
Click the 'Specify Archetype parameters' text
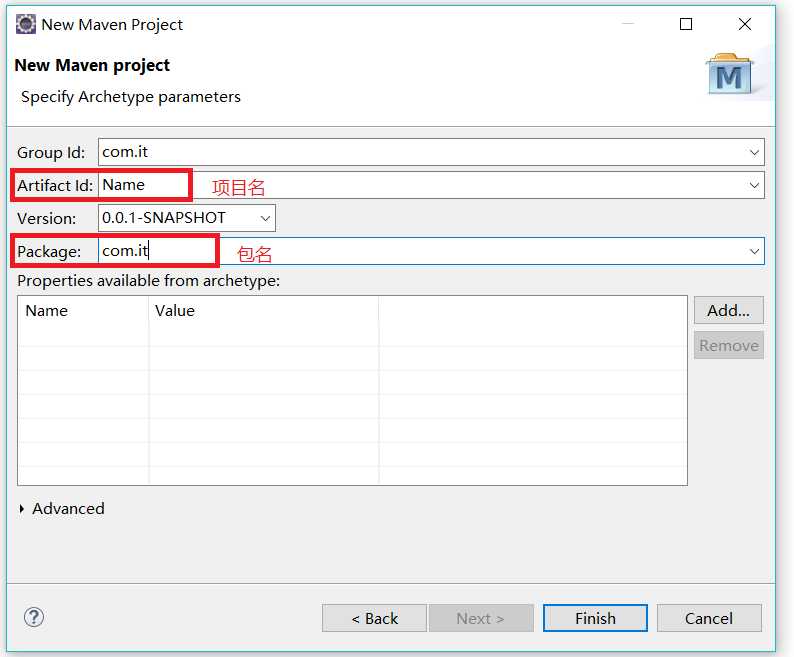click(x=131, y=97)
